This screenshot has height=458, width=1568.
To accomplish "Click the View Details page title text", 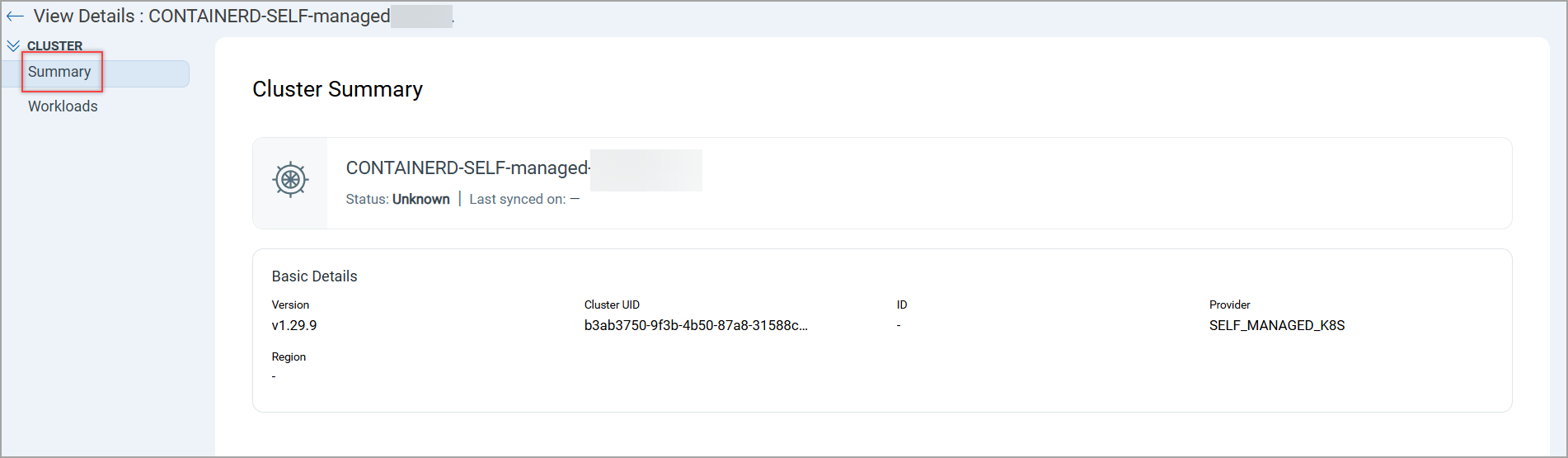I will pos(212,17).
